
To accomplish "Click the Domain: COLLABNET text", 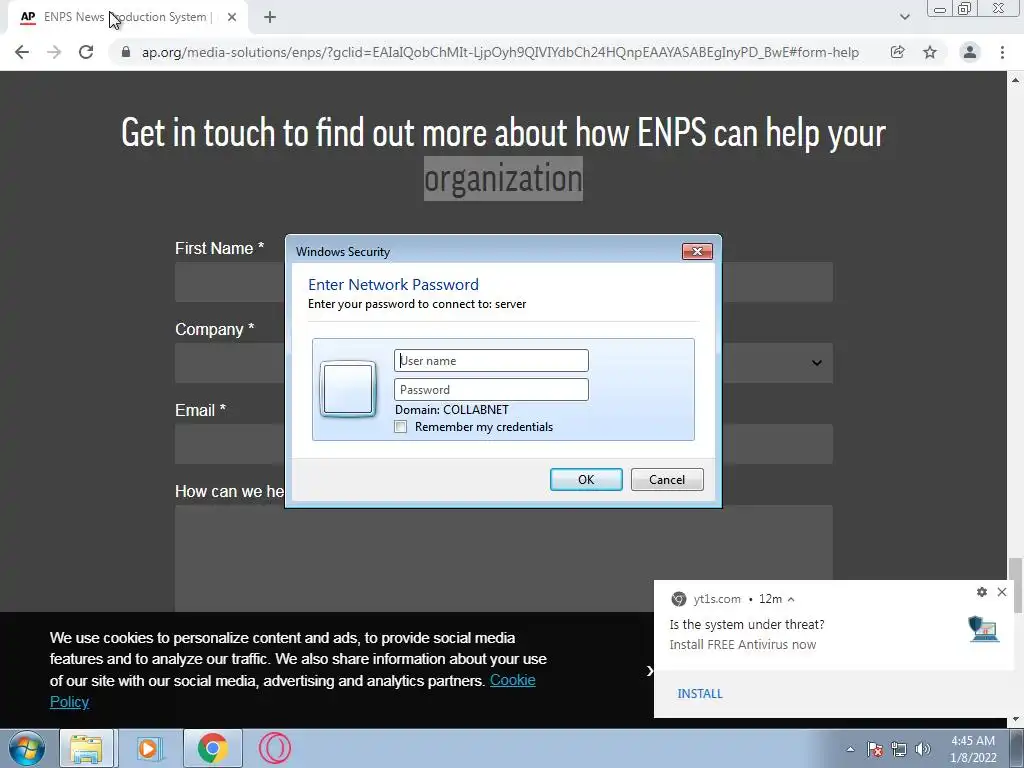I will 451,409.
